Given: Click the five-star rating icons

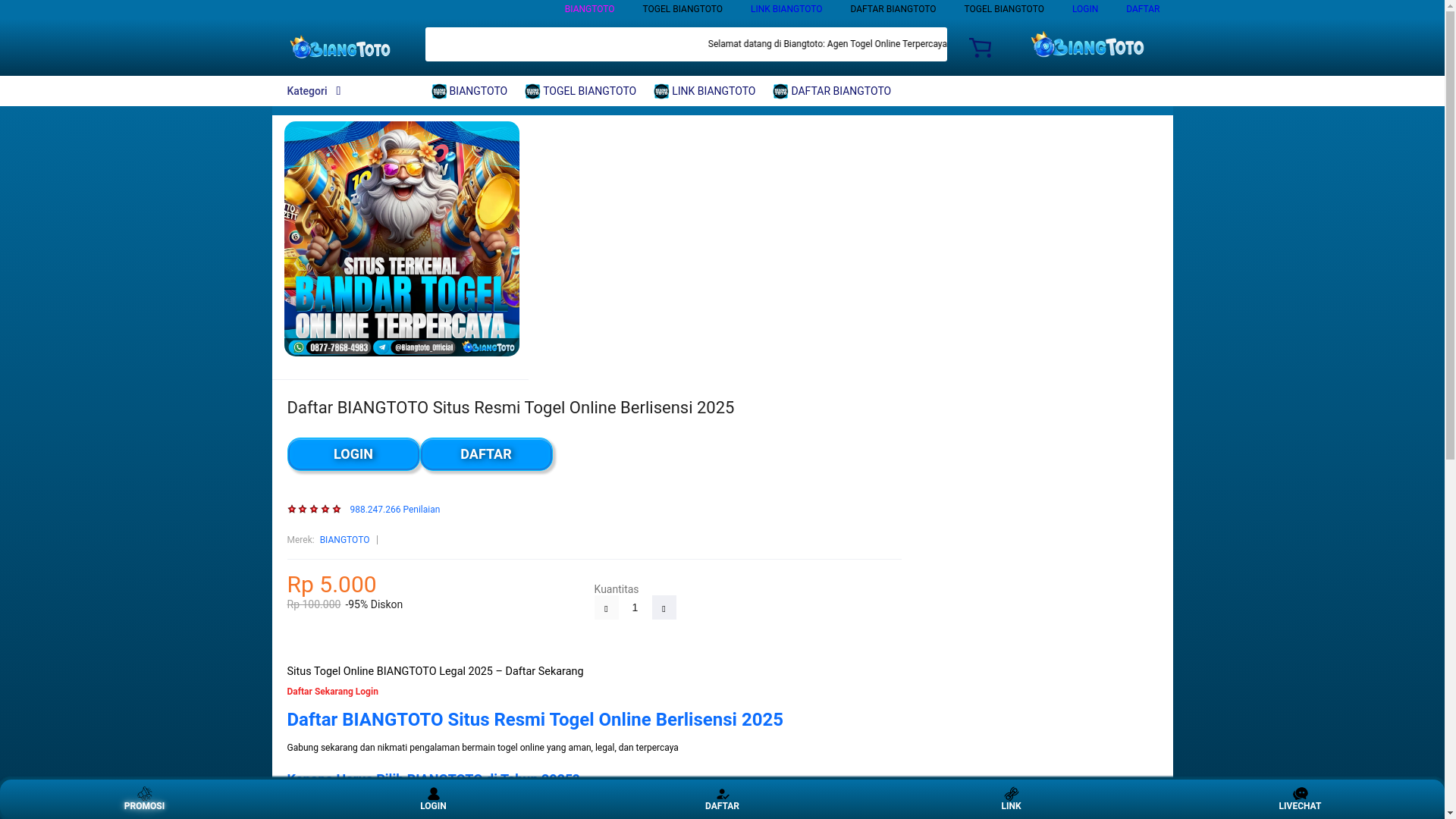Looking at the screenshot, I should pos(314,510).
